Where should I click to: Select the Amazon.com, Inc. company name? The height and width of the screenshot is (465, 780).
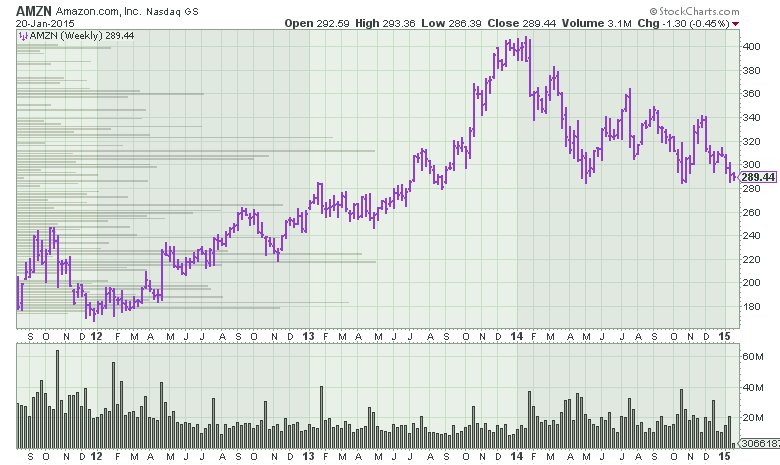[x=98, y=11]
